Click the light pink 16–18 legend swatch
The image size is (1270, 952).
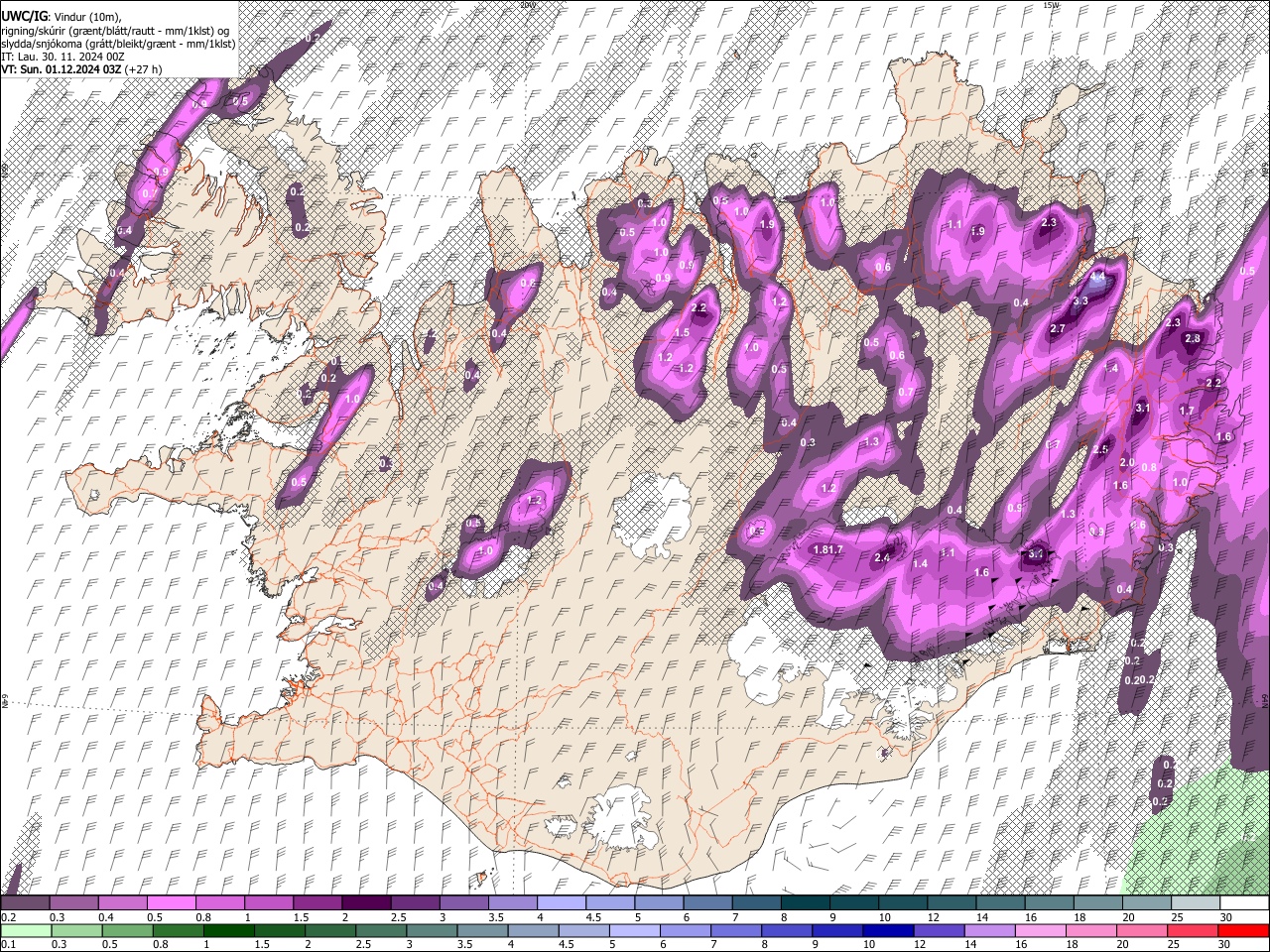[1041, 930]
